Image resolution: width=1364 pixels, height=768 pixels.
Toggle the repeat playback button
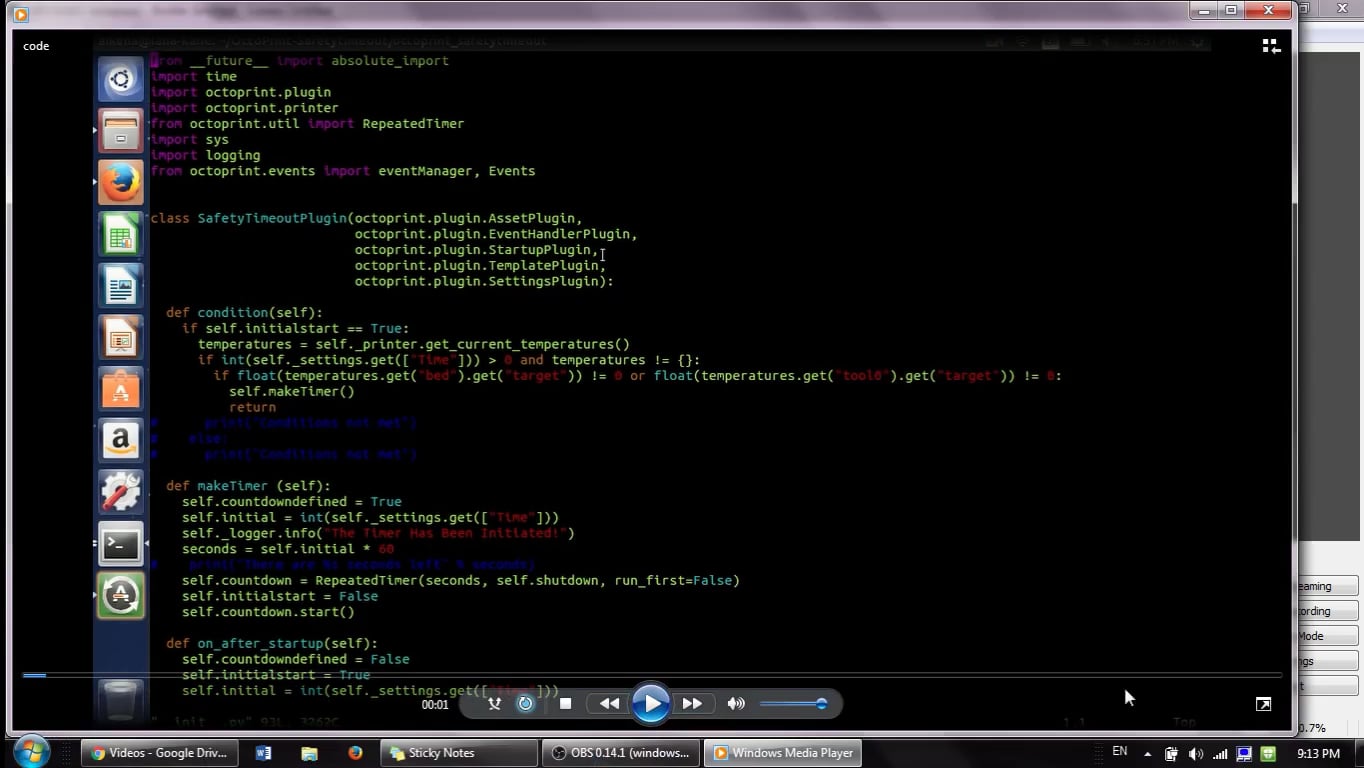526,704
